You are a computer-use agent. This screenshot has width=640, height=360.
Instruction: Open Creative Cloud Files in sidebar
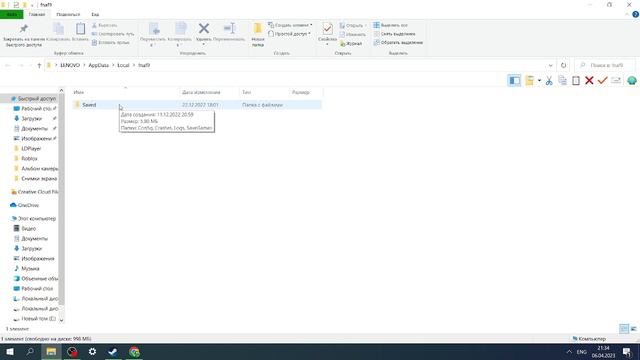pyautogui.click(x=34, y=192)
